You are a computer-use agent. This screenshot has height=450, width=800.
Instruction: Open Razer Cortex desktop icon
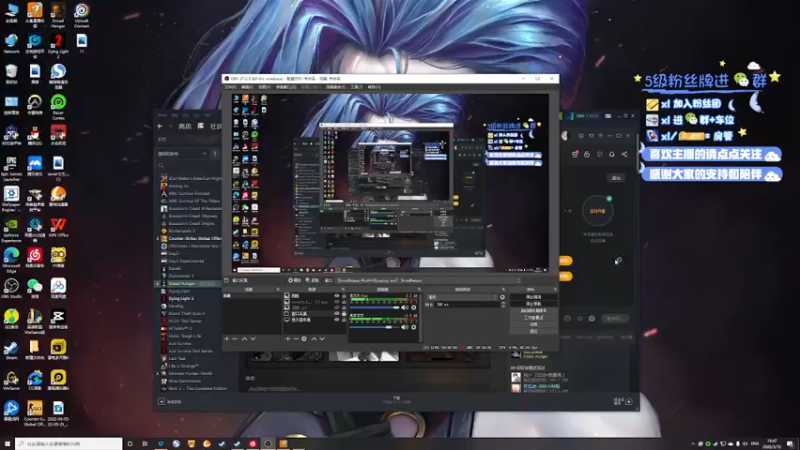point(58,108)
